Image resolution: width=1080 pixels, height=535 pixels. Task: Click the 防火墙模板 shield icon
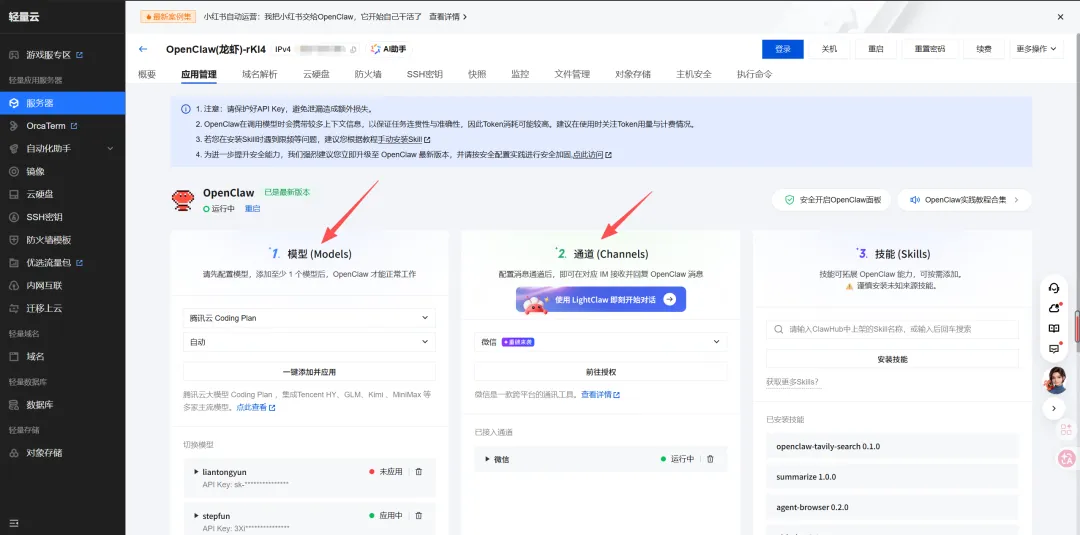(x=14, y=240)
